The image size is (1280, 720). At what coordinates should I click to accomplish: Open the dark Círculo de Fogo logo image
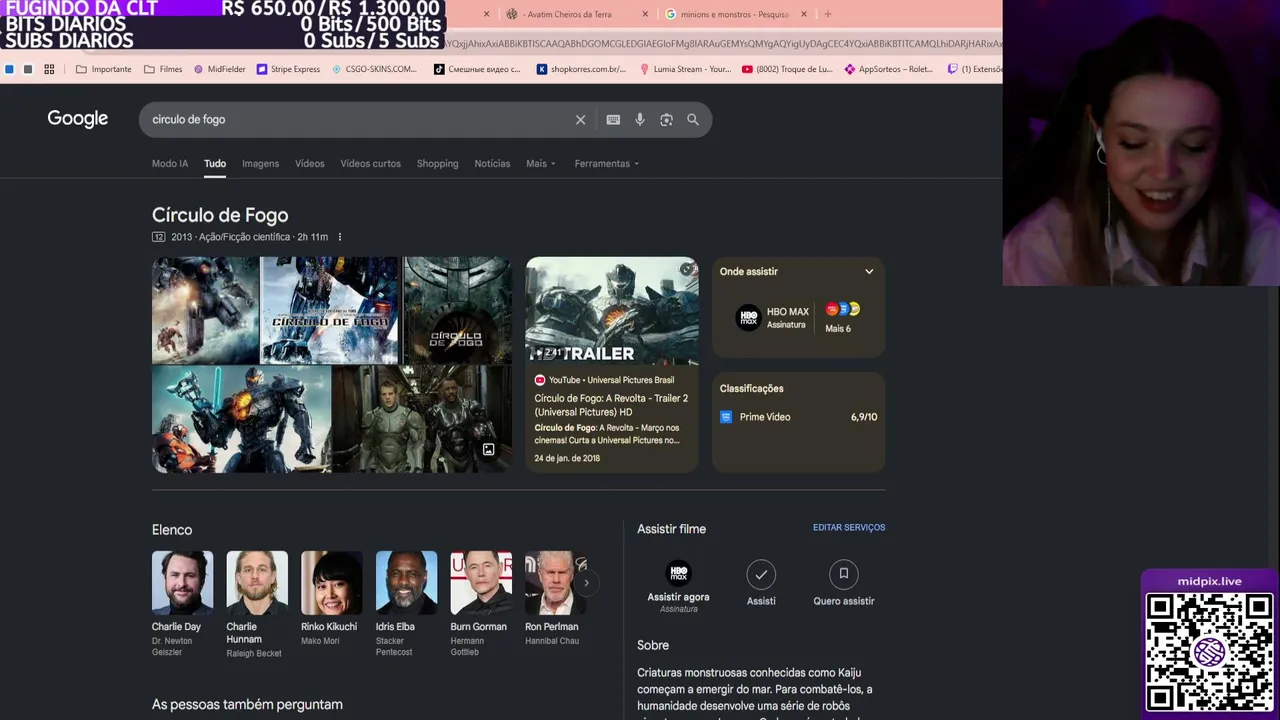point(458,310)
